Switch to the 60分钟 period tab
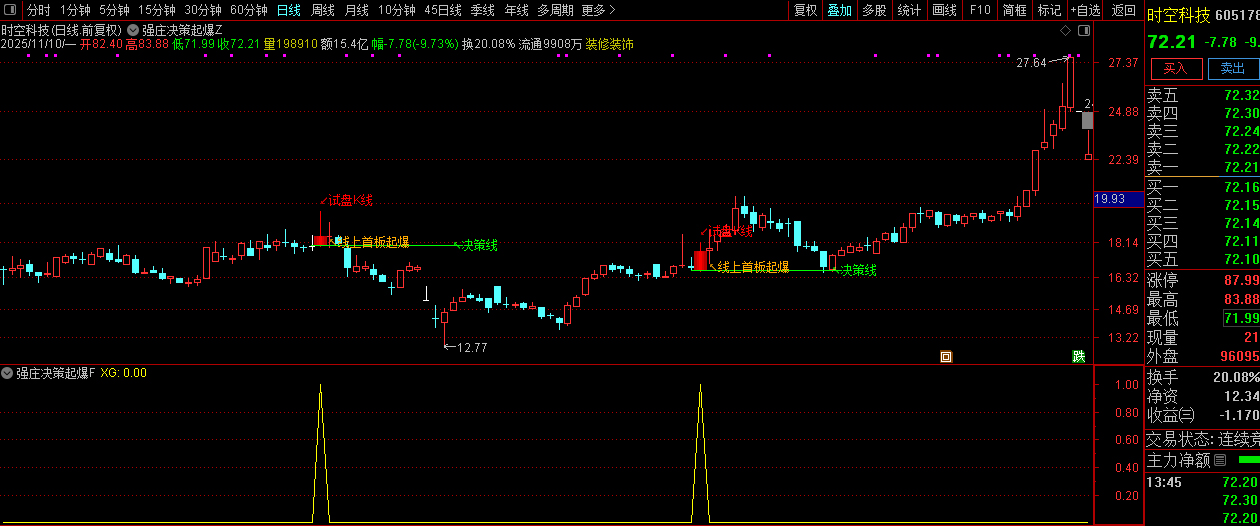1260x526 pixels. [x=249, y=10]
